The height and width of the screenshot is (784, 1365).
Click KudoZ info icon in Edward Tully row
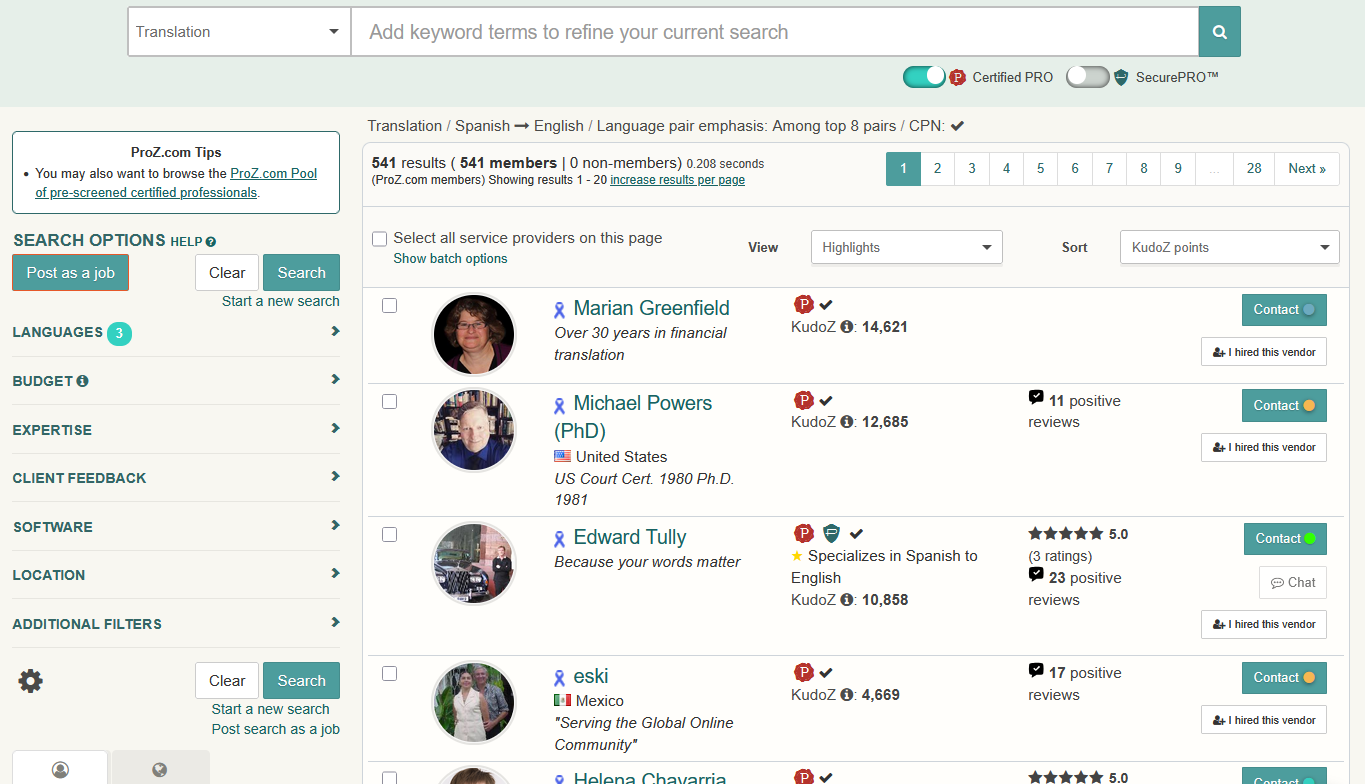(x=847, y=600)
